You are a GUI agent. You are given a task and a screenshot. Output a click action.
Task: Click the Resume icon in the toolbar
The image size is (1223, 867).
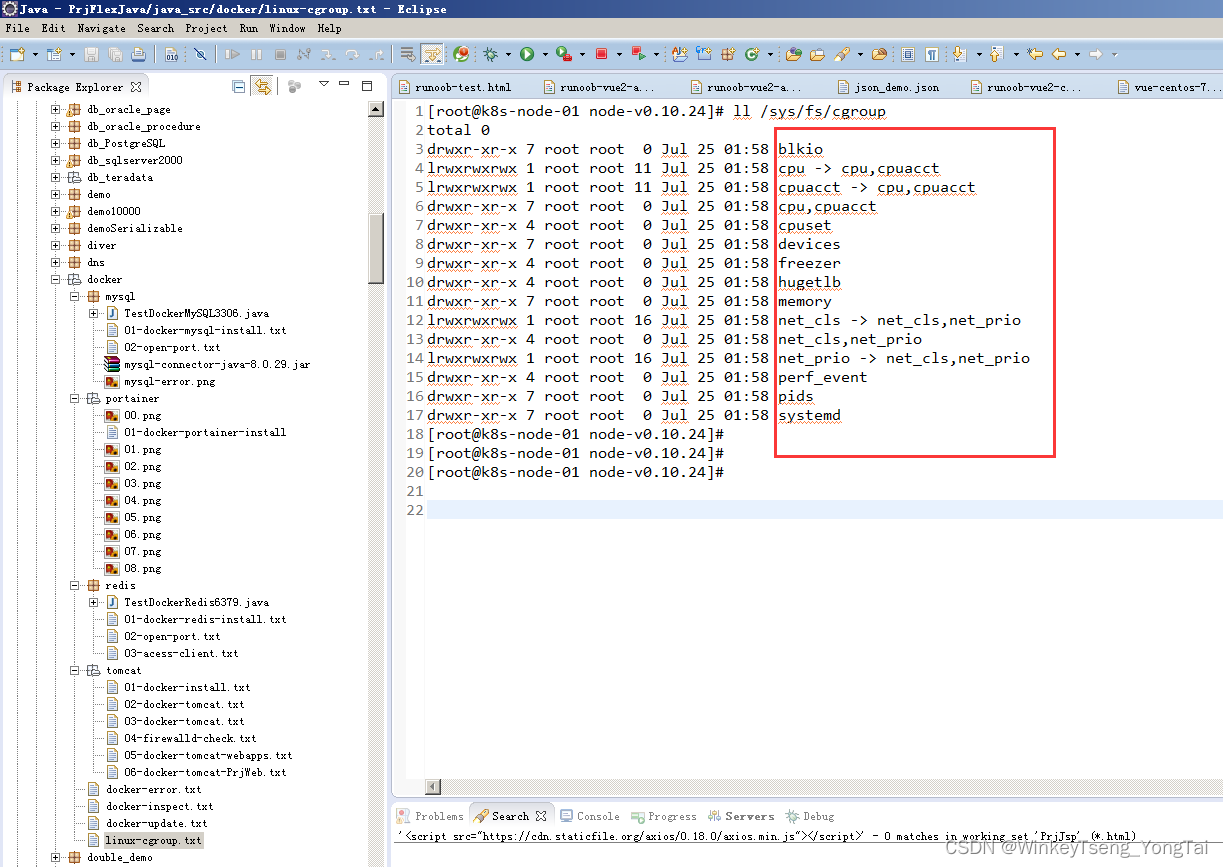tap(232, 54)
